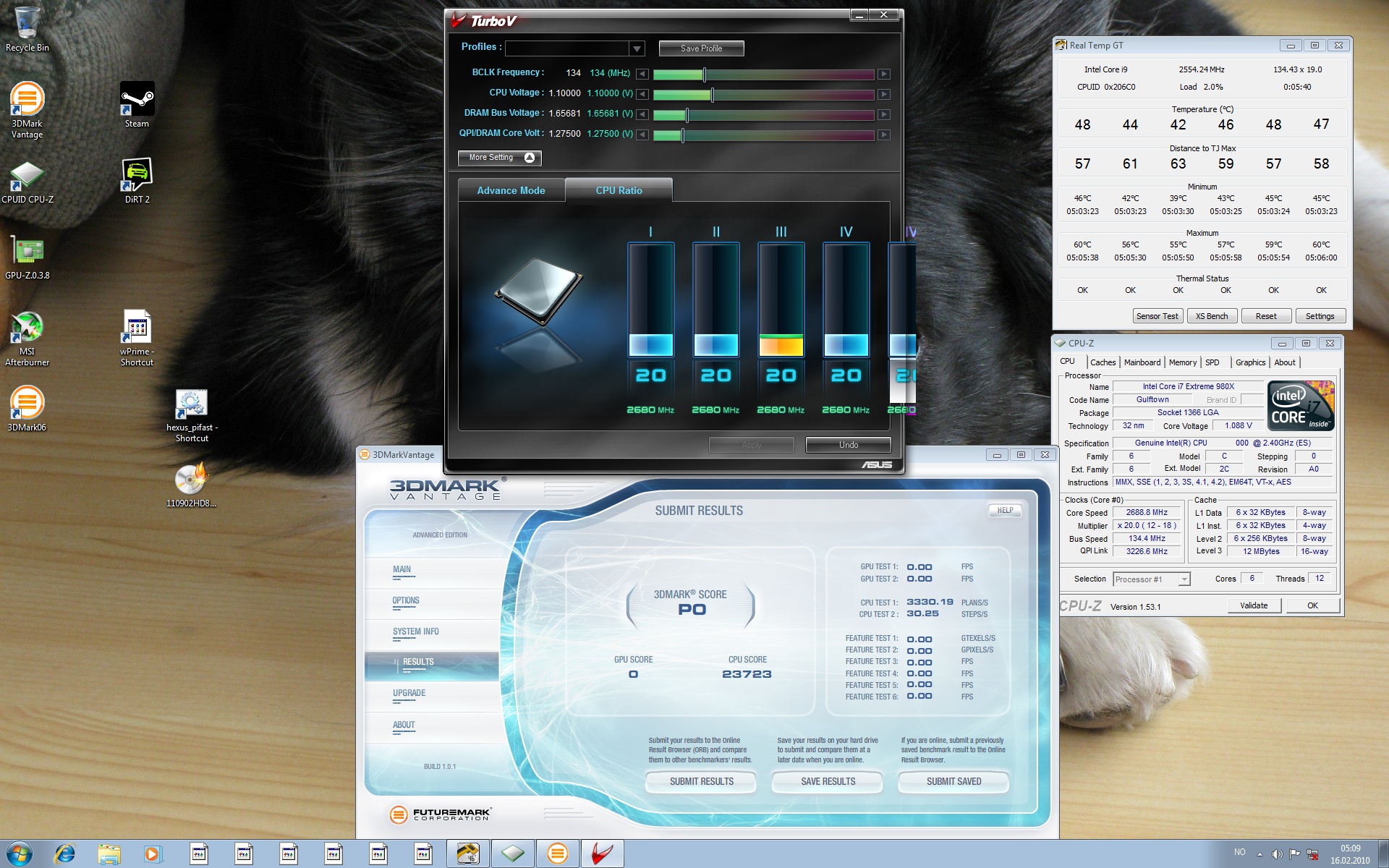The image size is (1389, 868).
Task: Open OPTIONS section in 3DMark Vantage
Action: pyautogui.click(x=432, y=602)
